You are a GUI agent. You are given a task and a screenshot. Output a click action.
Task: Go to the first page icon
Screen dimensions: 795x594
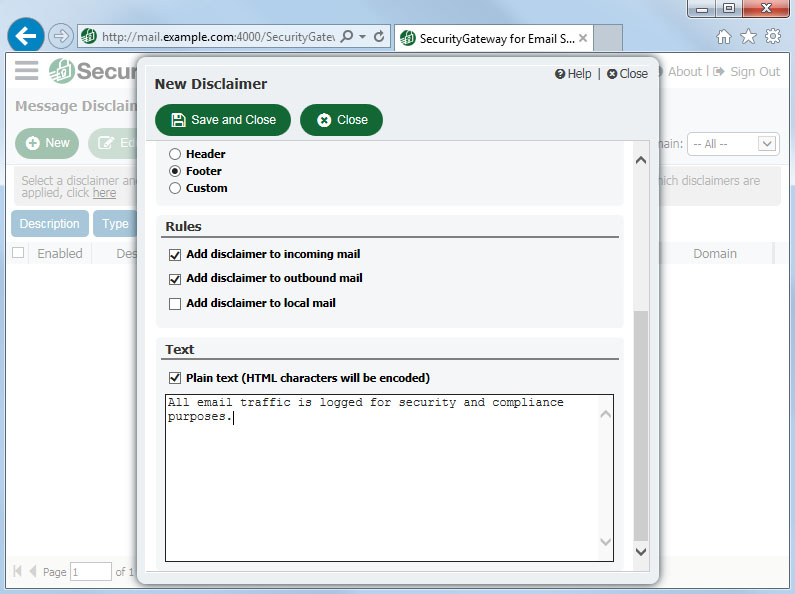click(17, 571)
